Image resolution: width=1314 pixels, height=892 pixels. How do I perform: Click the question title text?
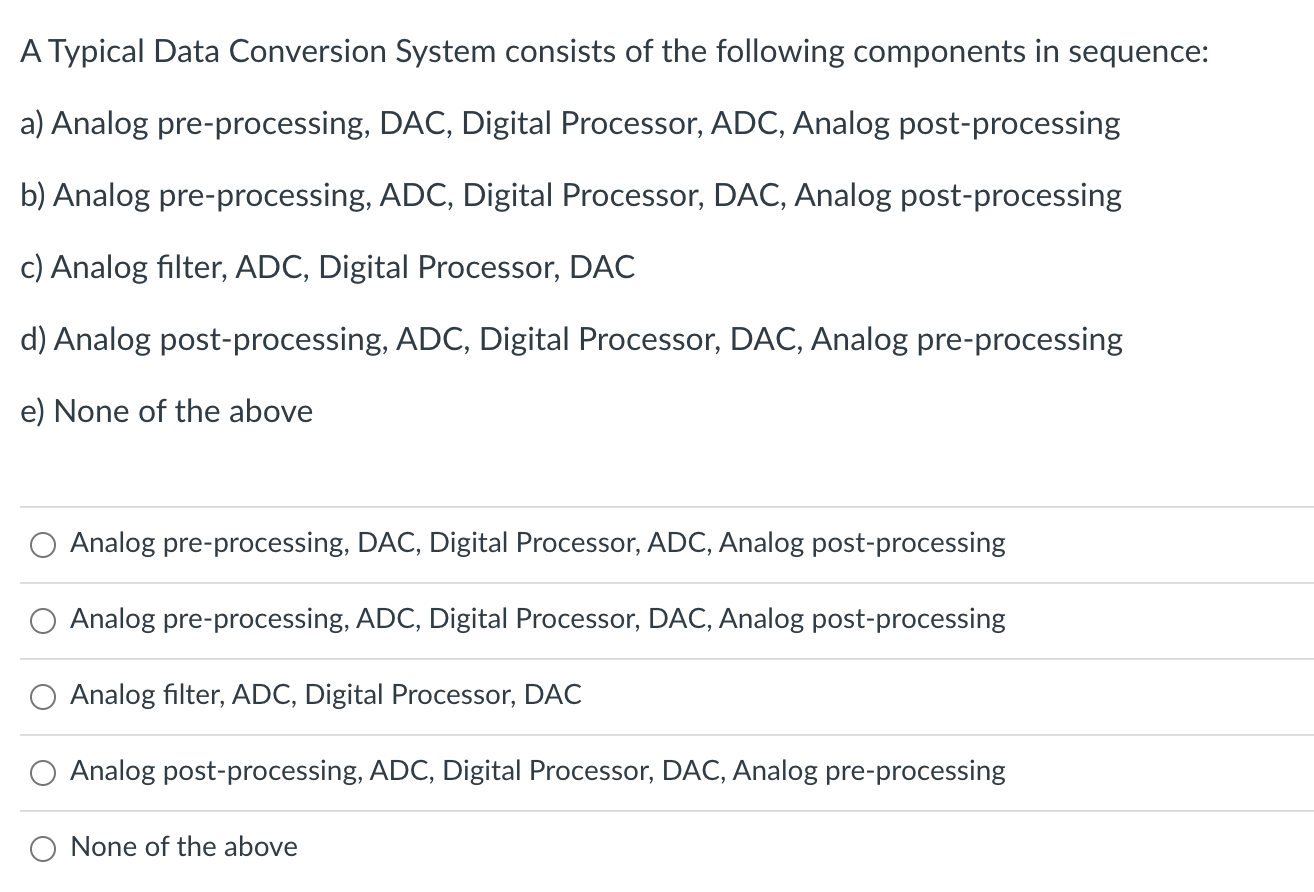pos(613,51)
